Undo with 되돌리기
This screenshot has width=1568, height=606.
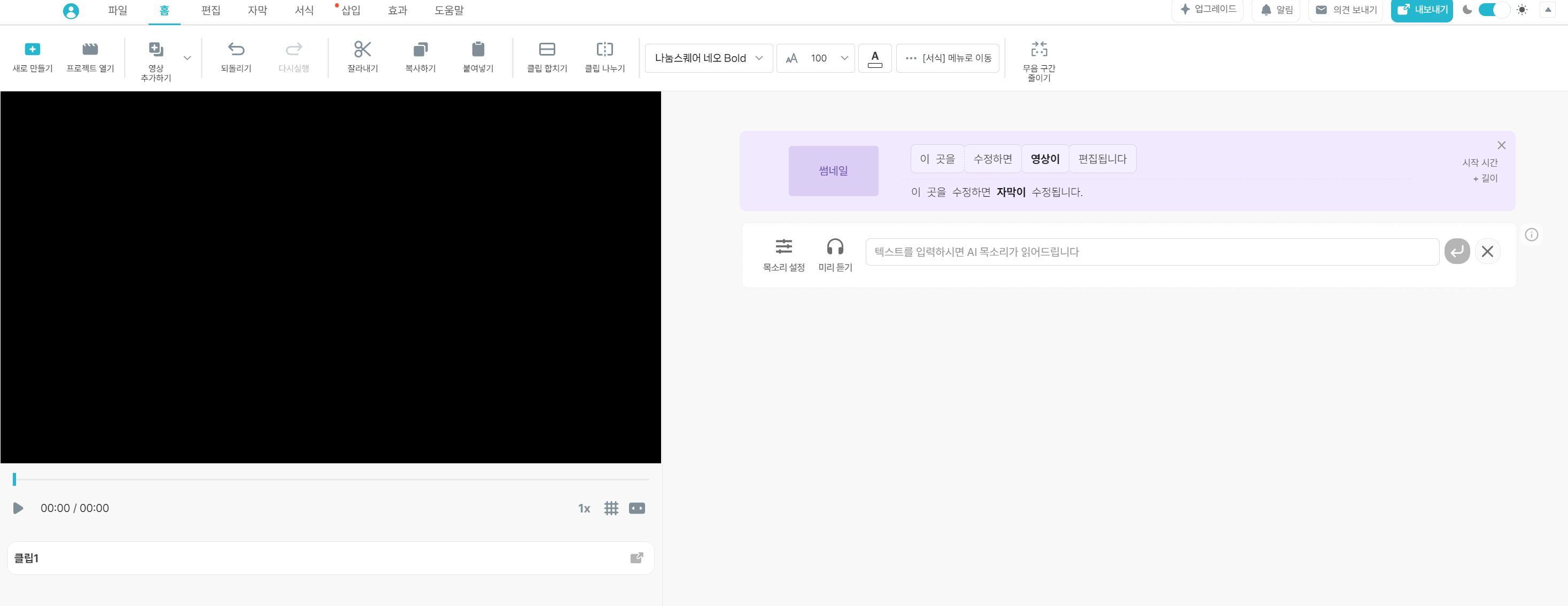pos(236,57)
